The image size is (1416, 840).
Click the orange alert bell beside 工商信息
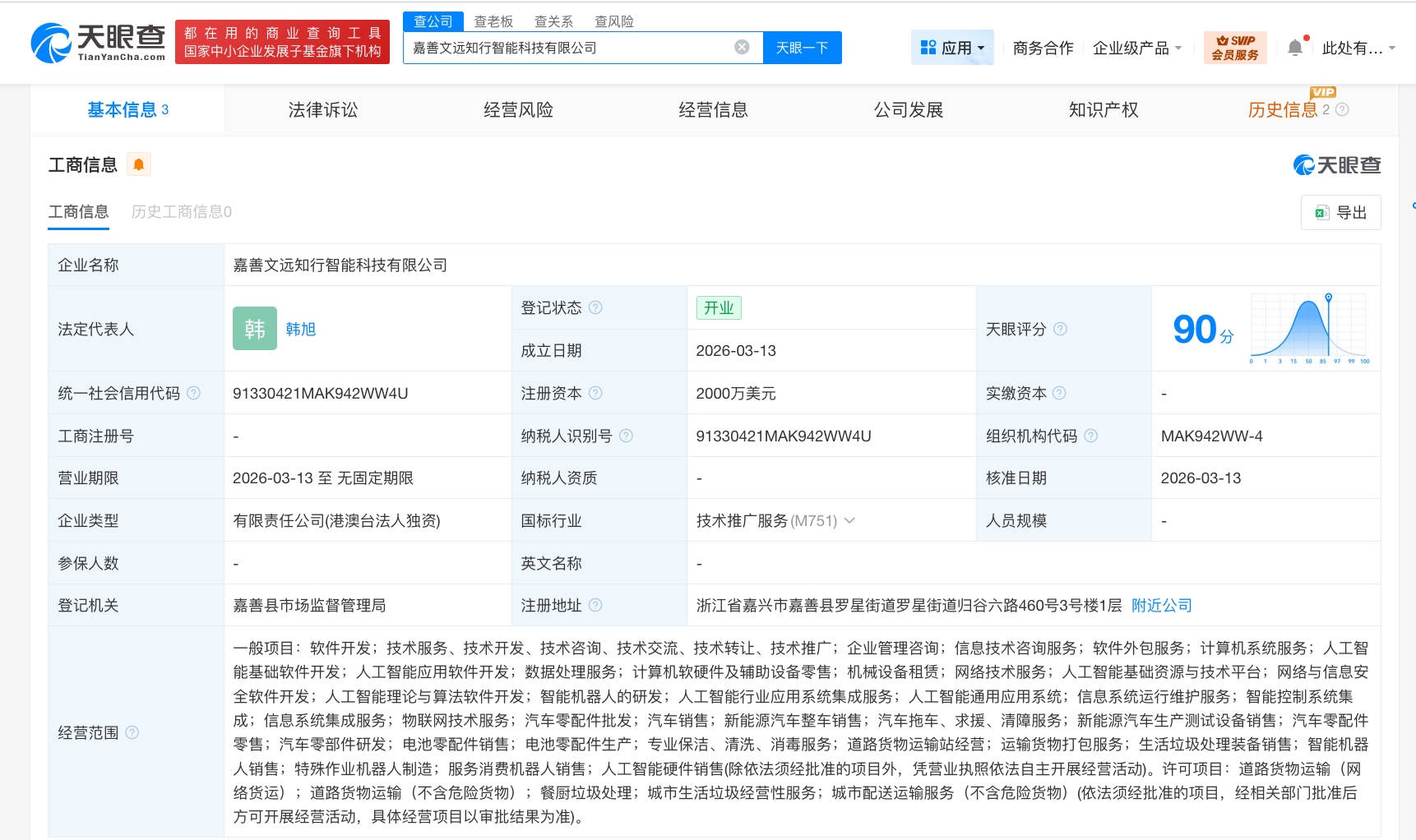pyautogui.click(x=139, y=164)
